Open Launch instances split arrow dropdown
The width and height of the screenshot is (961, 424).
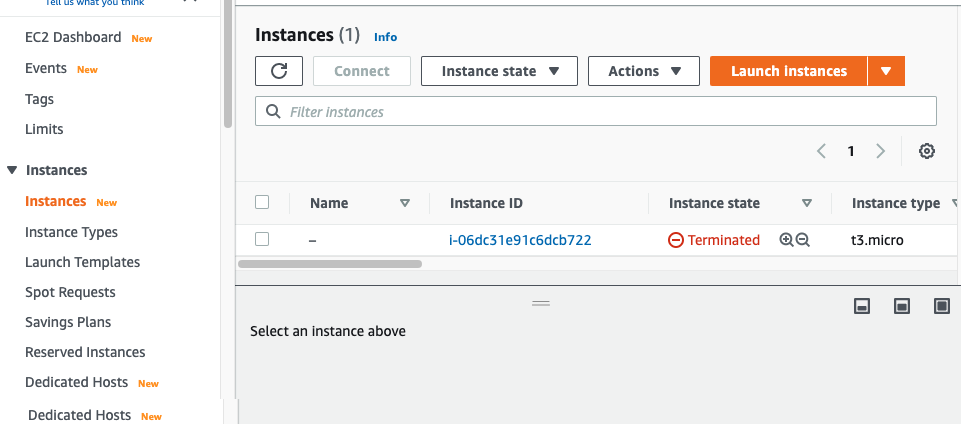(886, 71)
